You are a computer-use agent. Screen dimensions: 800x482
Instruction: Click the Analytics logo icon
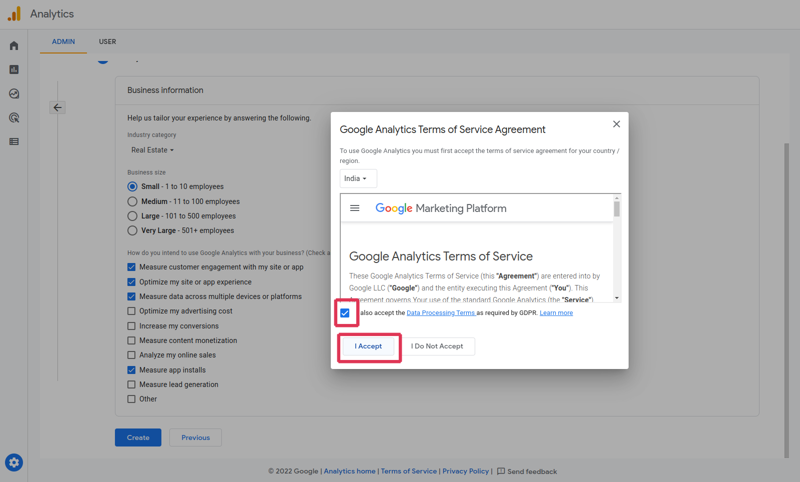coord(14,14)
